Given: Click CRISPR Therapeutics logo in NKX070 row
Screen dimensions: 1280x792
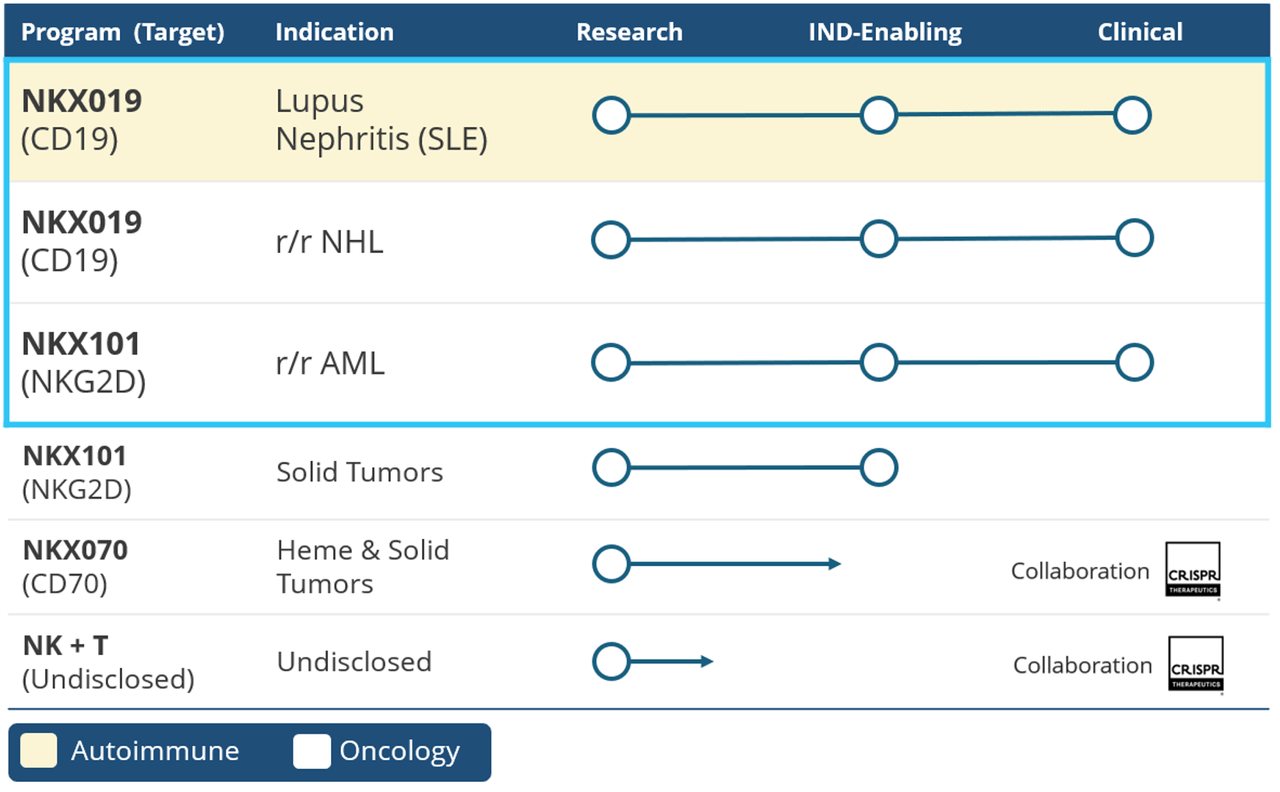Looking at the screenshot, I should tap(1193, 570).
